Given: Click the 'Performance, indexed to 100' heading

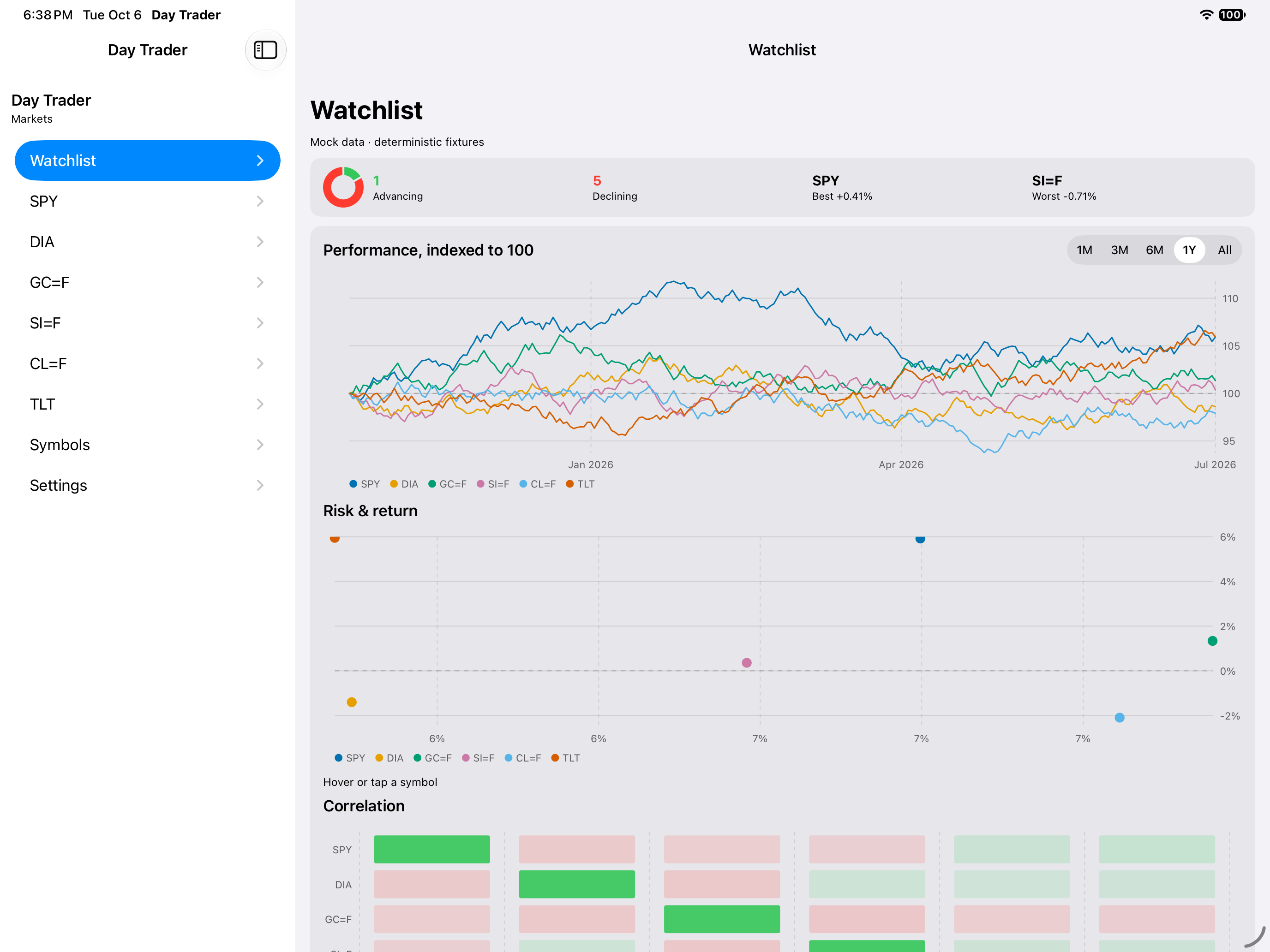Looking at the screenshot, I should [x=428, y=250].
